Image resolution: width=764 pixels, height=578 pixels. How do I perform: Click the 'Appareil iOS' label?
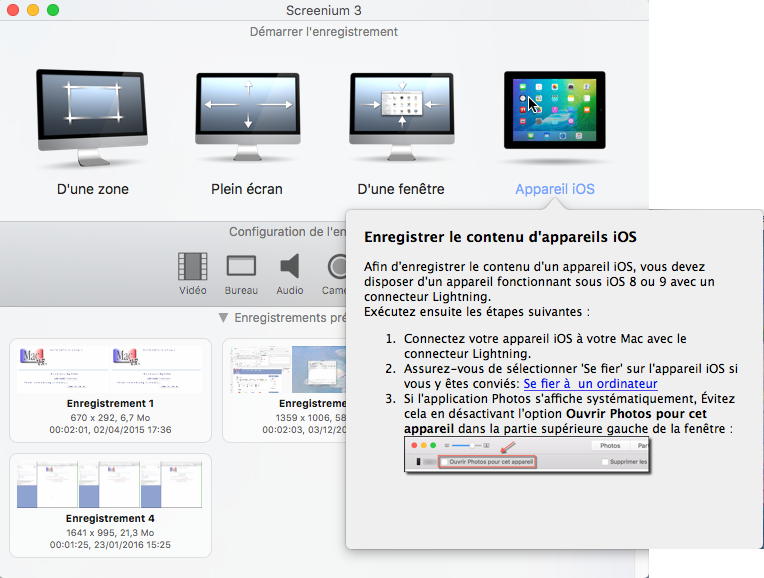tap(555, 189)
